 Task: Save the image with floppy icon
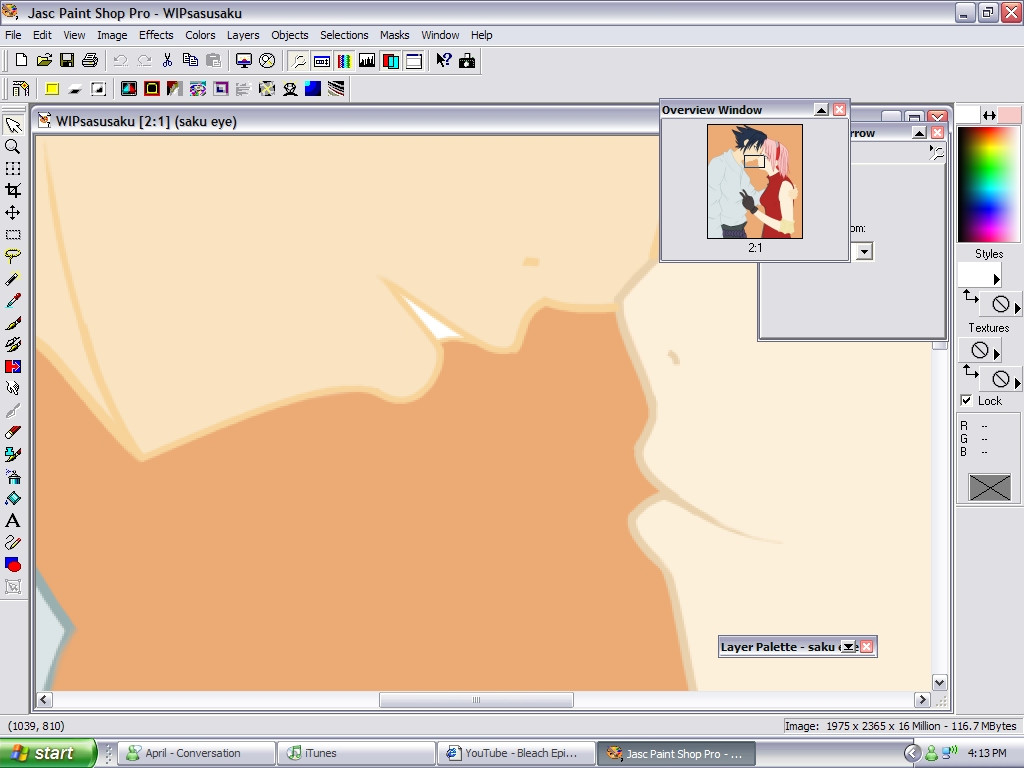coord(67,61)
